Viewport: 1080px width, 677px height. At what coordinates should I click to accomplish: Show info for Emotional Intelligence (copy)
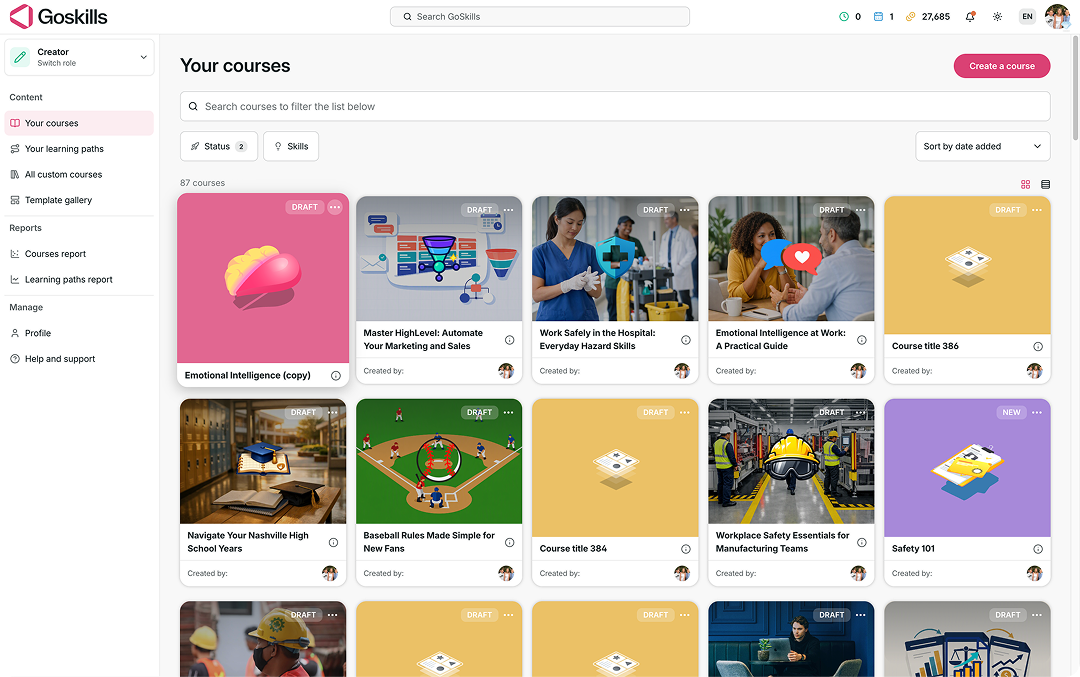point(335,375)
